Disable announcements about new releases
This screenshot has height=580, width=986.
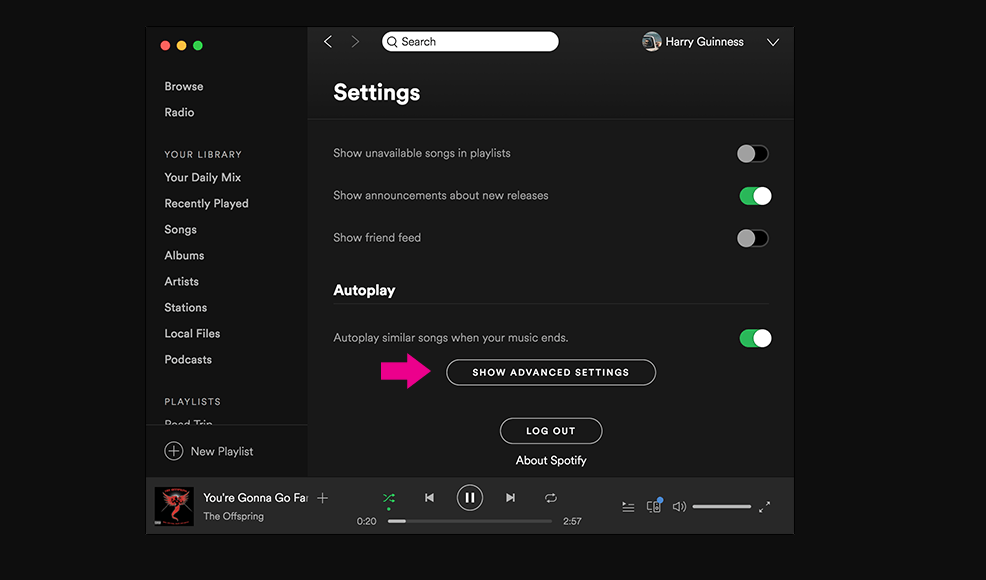tap(755, 196)
